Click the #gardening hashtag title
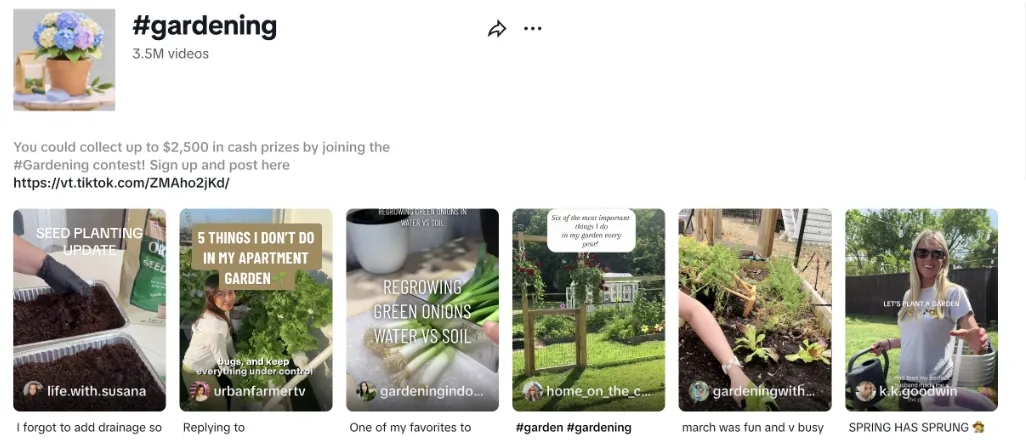This screenshot has height=445, width=1026. tap(205, 26)
